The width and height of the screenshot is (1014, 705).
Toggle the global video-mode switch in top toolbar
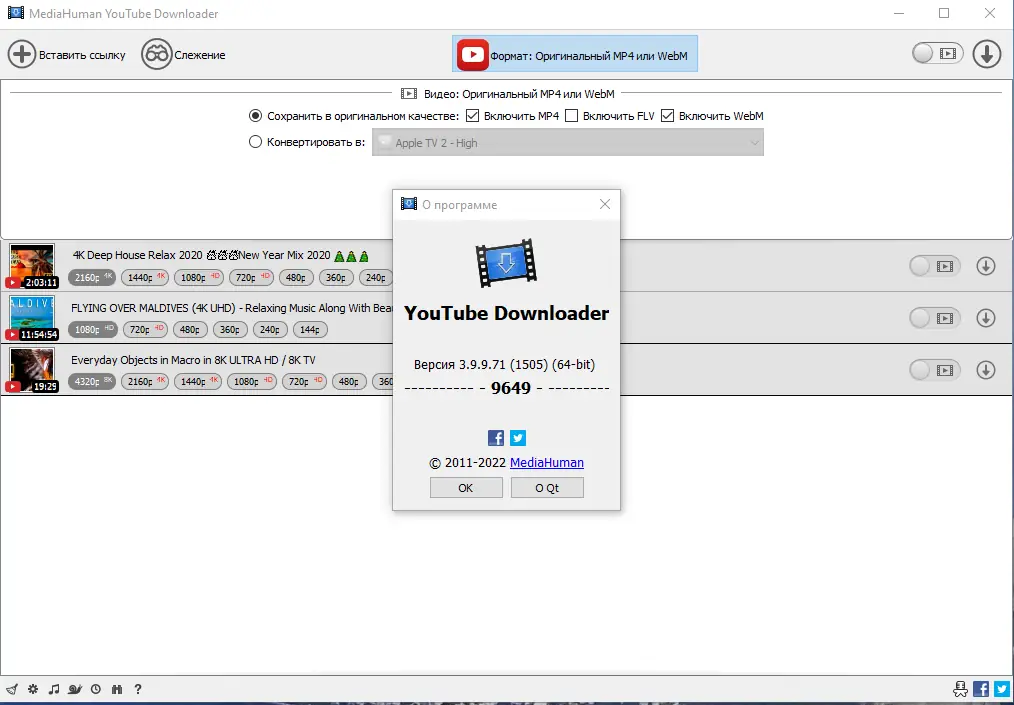click(x=937, y=54)
